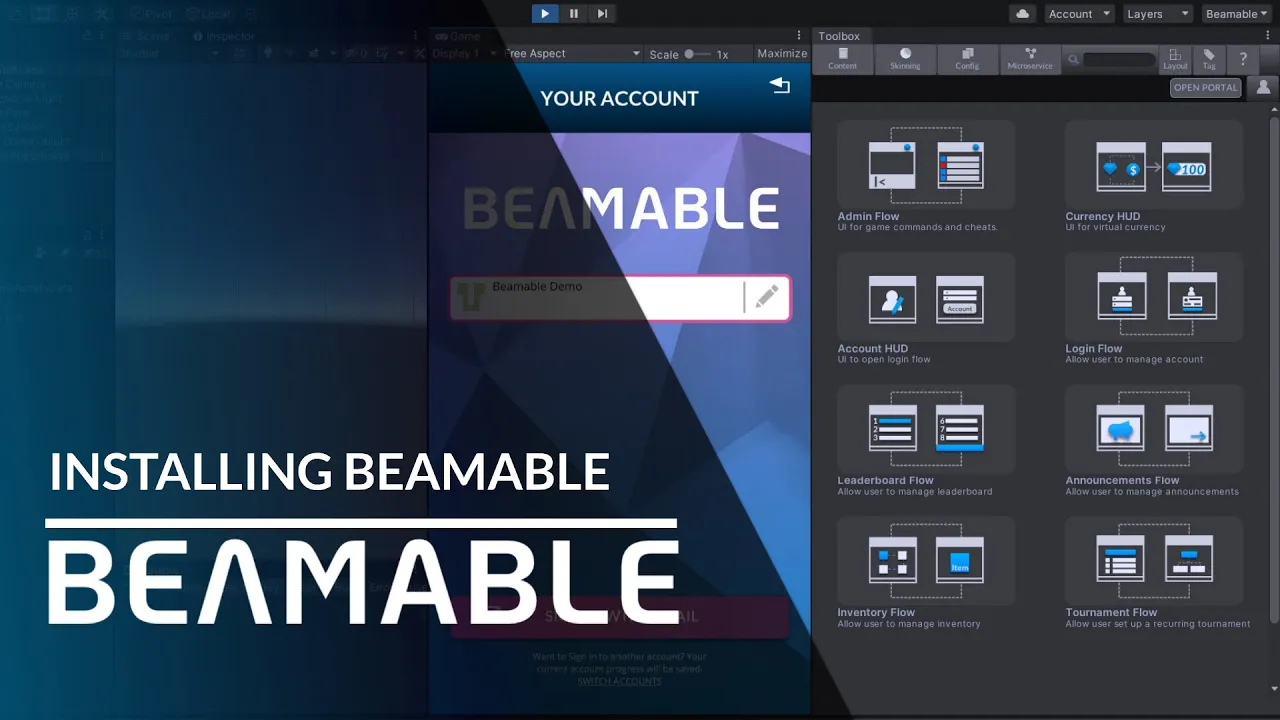Screen dimensions: 1280x720
Task: Click the back arrow in Your Account screen
Action: click(x=780, y=86)
